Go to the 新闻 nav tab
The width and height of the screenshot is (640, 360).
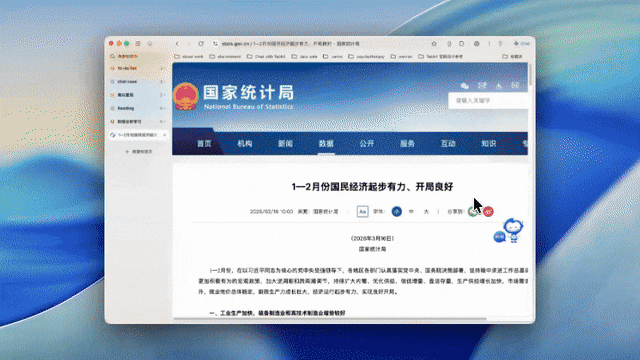(x=285, y=143)
